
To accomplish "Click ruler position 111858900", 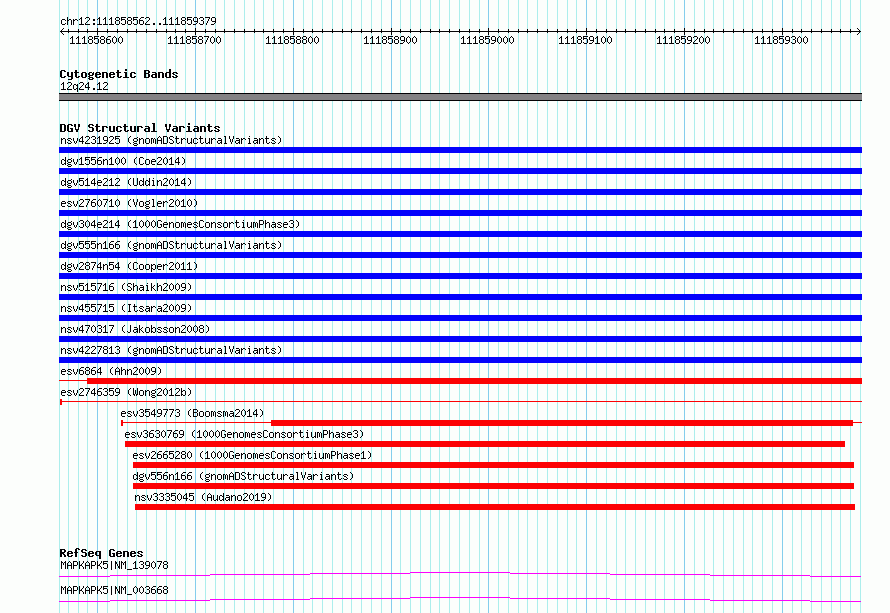I will click(x=390, y=40).
